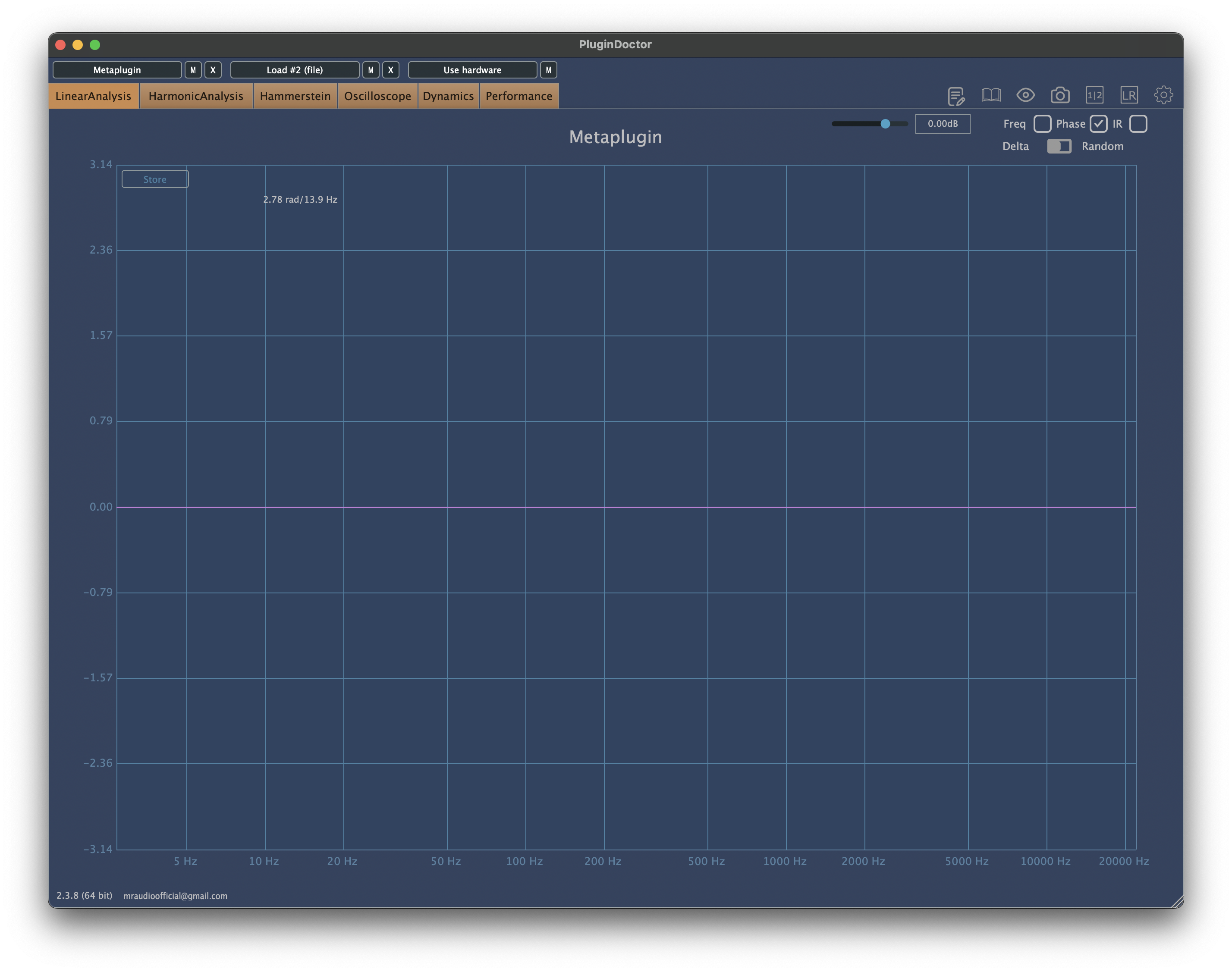
Task: Open the settings gear icon
Action: pyautogui.click(x=1164, y=95)
